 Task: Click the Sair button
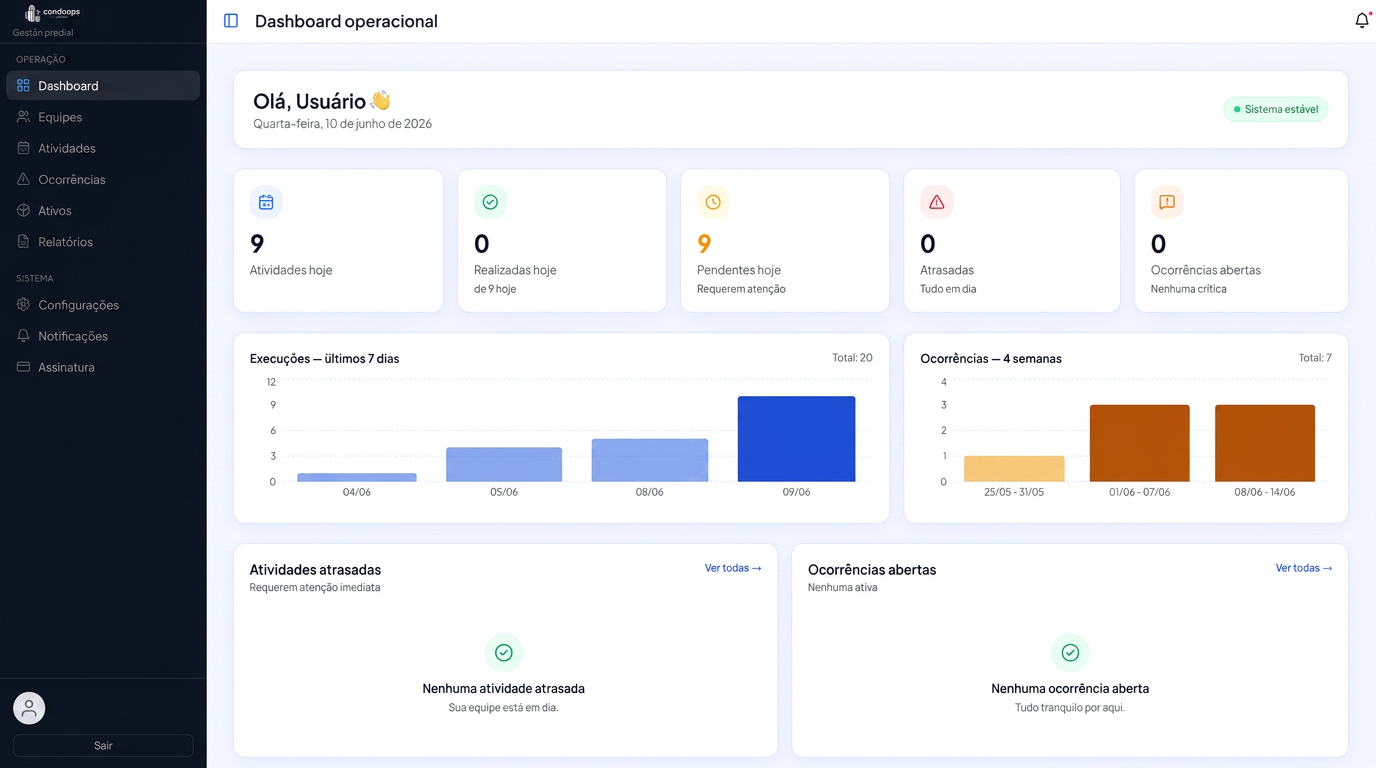pos(103,745)
